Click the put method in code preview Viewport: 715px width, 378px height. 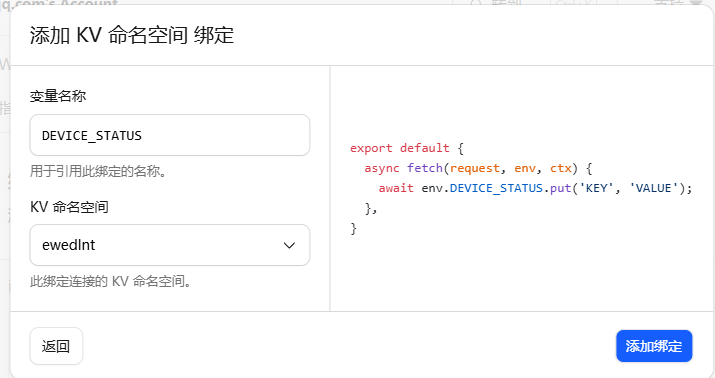click(560, 188)
